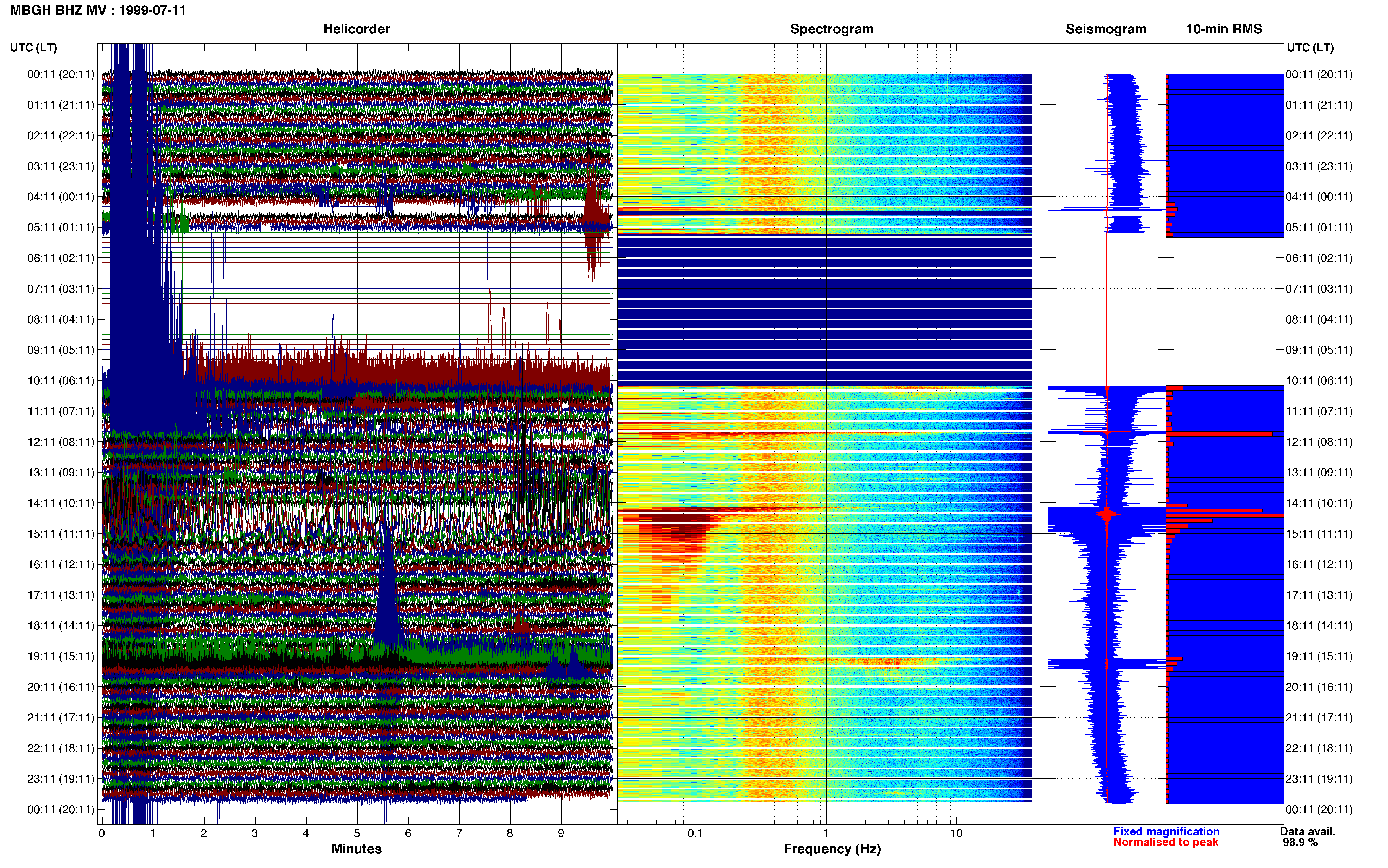Click the title 'MBGH BHZ MV : 1999-07-11'

(x=98, y=10)
